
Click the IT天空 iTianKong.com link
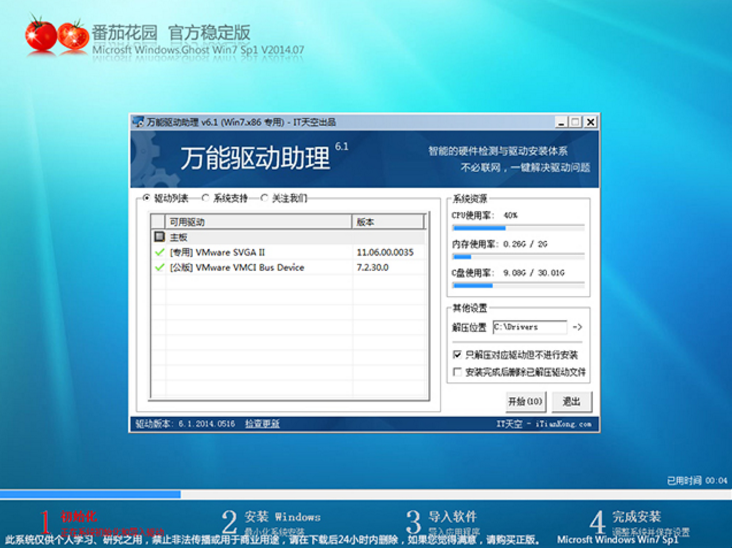[544, 424]
